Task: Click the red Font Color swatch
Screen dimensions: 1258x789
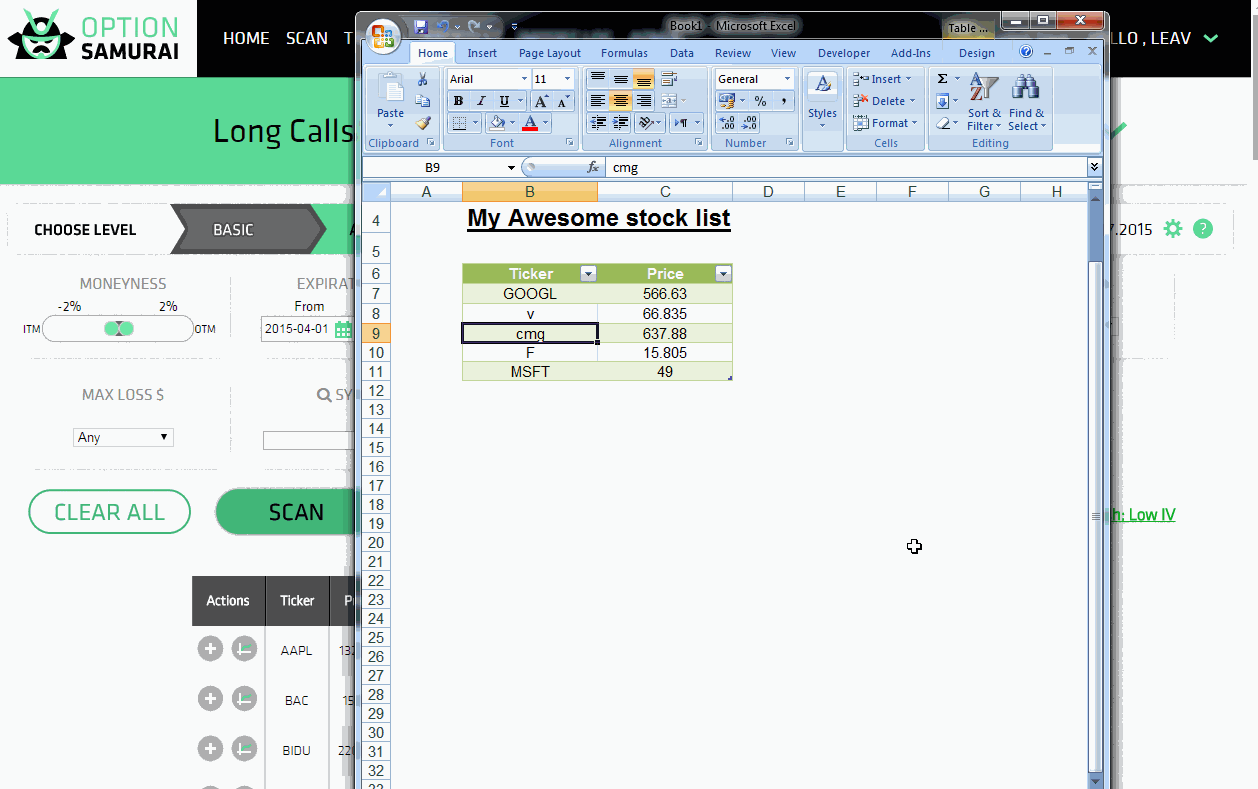Action: (x=529, y=124)
